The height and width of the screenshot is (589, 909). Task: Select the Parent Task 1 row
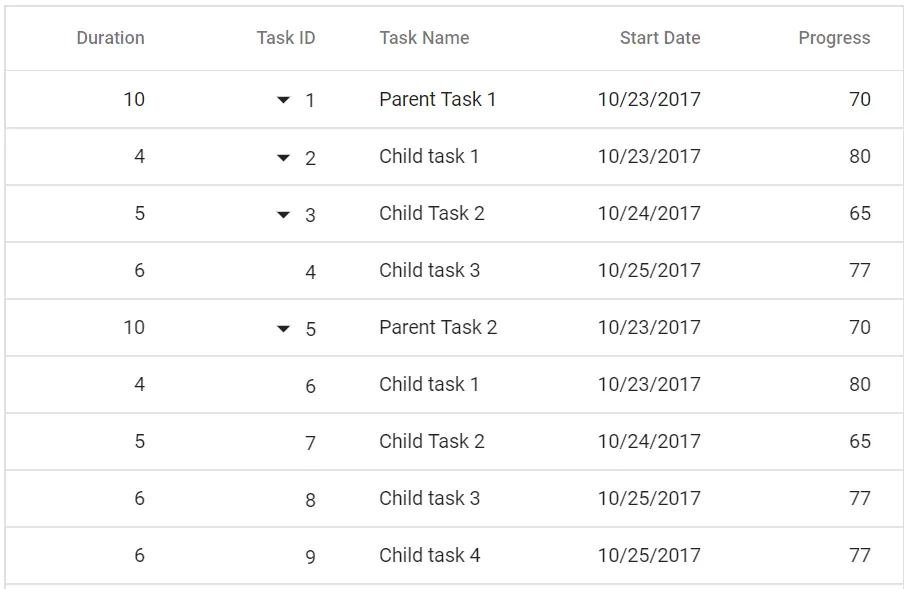click(438, 99)
